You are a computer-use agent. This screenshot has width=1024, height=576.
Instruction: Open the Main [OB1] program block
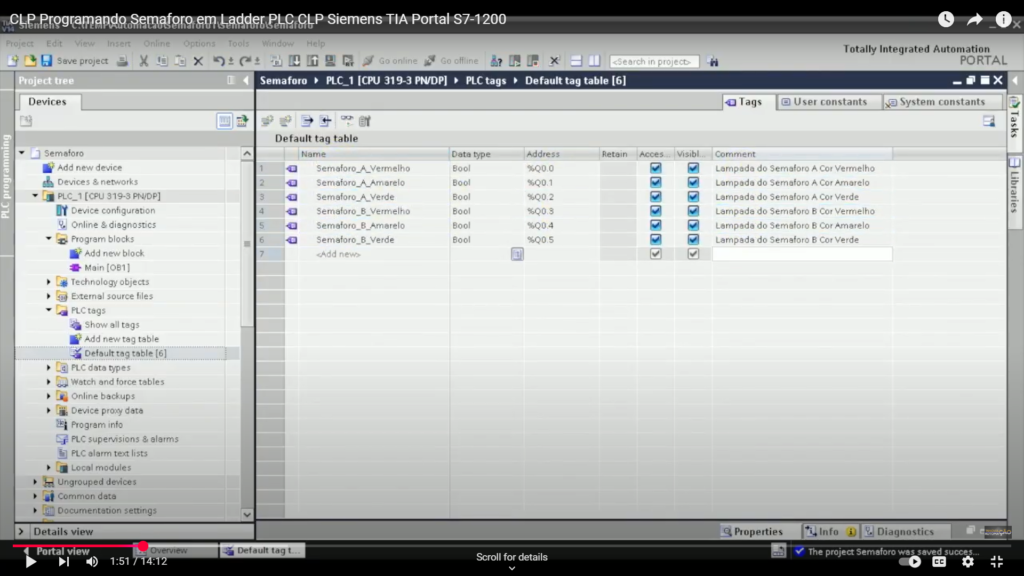point(107,267)
